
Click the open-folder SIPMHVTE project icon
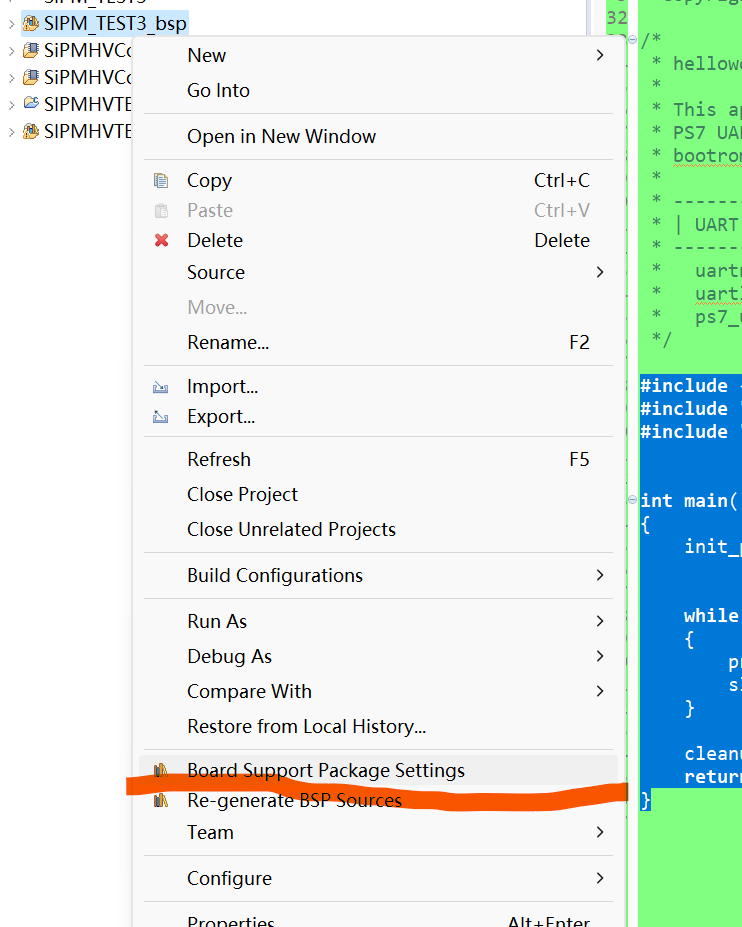[x=31, y=103]
